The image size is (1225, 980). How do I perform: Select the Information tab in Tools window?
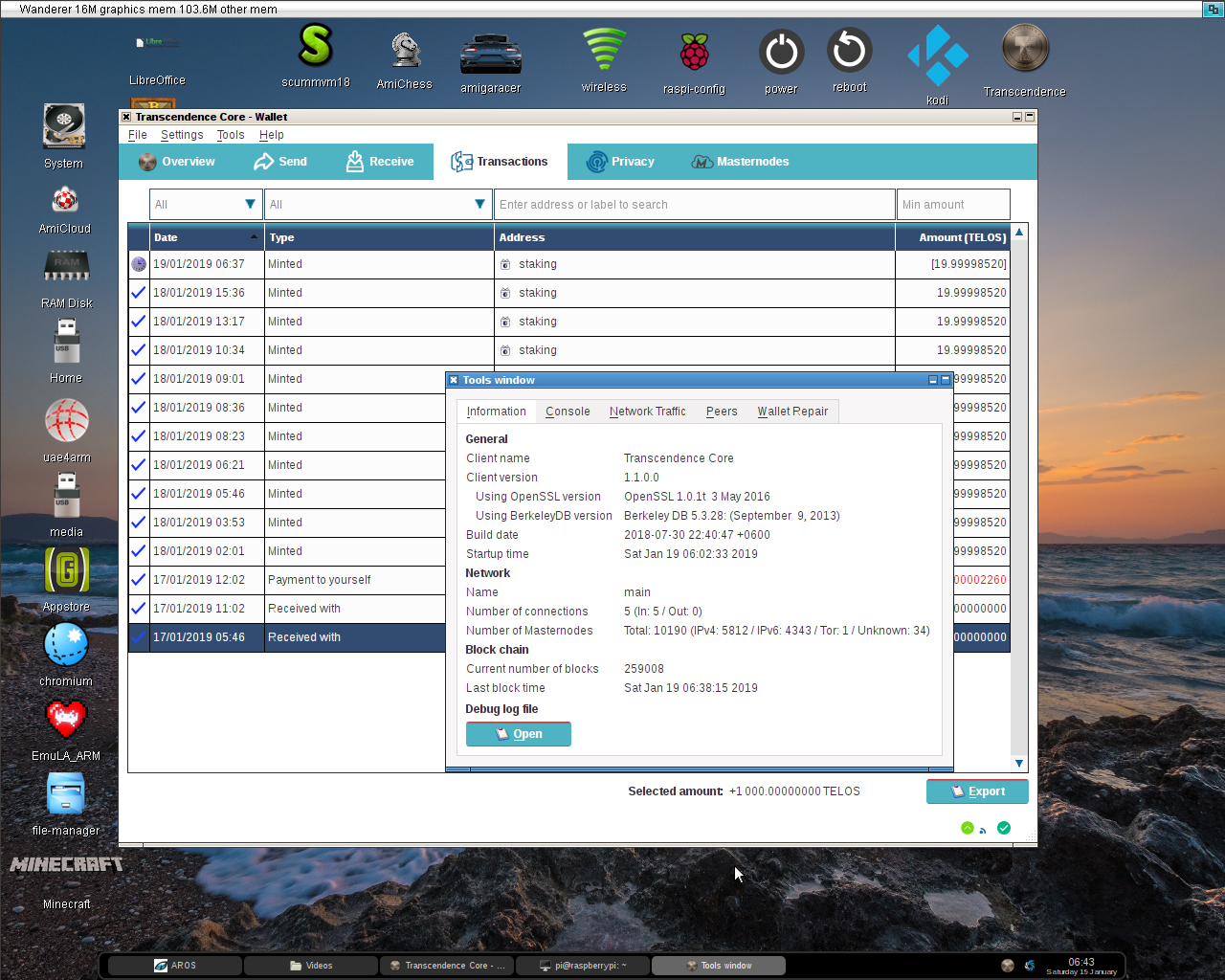coord(497,412)
